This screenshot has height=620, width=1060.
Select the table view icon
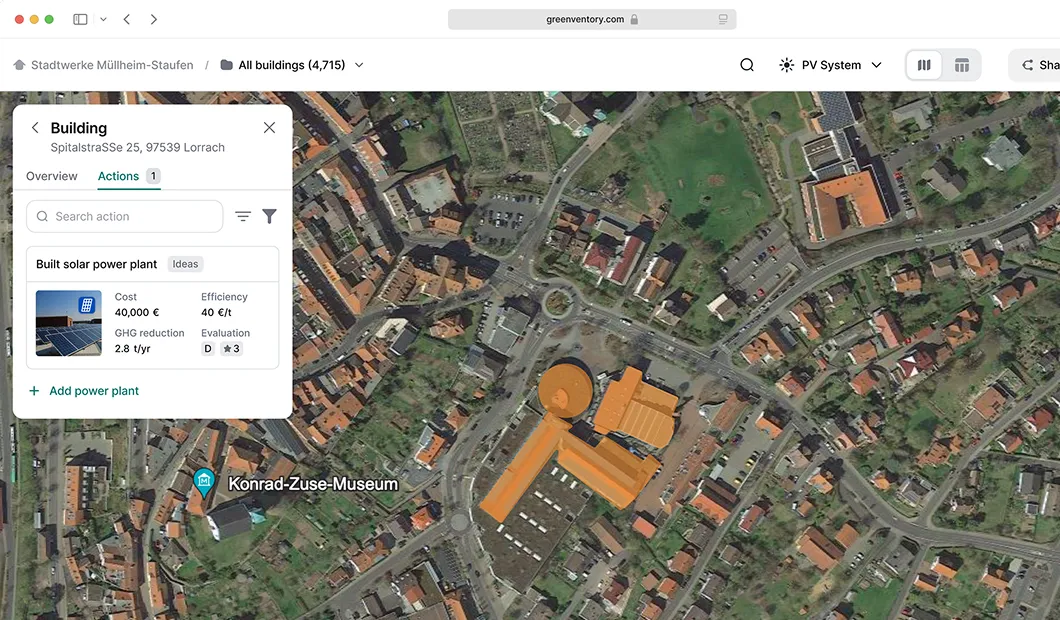(x=962, y=64)
